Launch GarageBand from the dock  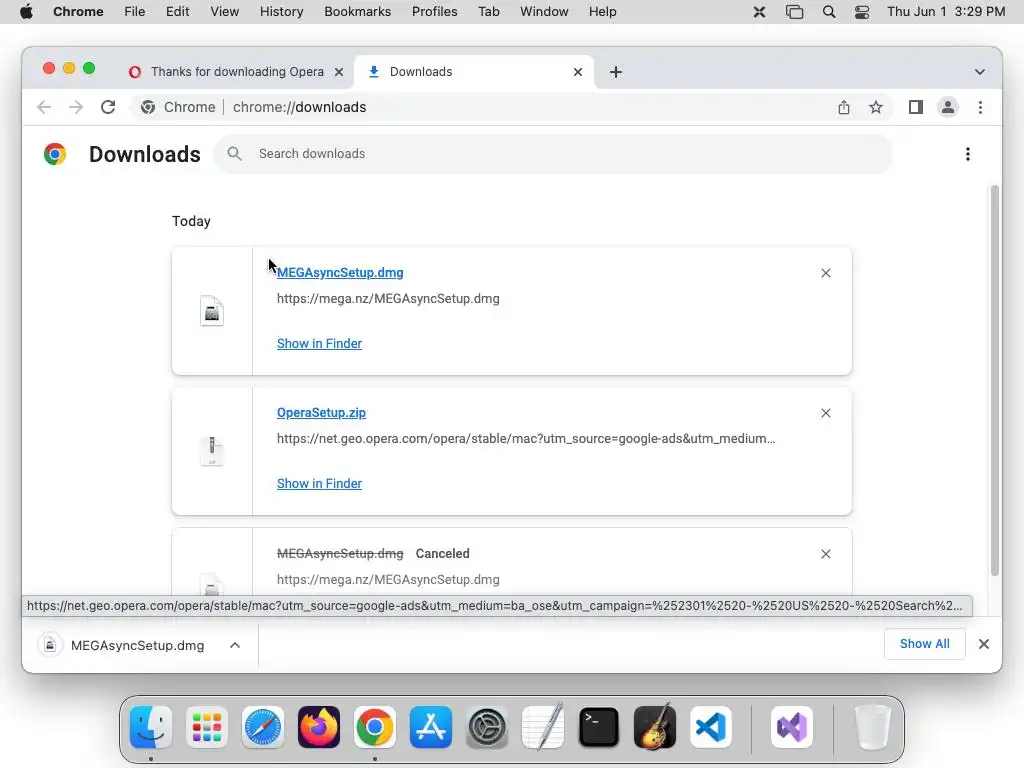(x=655, y=727)
